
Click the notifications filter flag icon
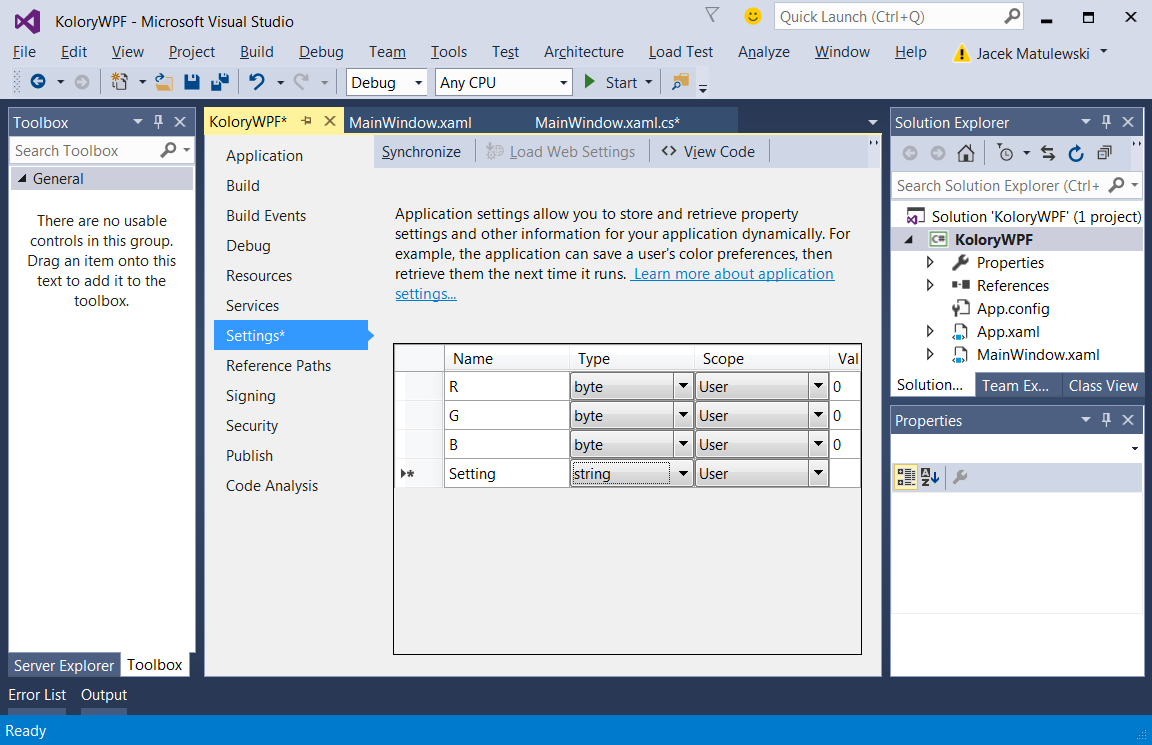tap(712, 15)
